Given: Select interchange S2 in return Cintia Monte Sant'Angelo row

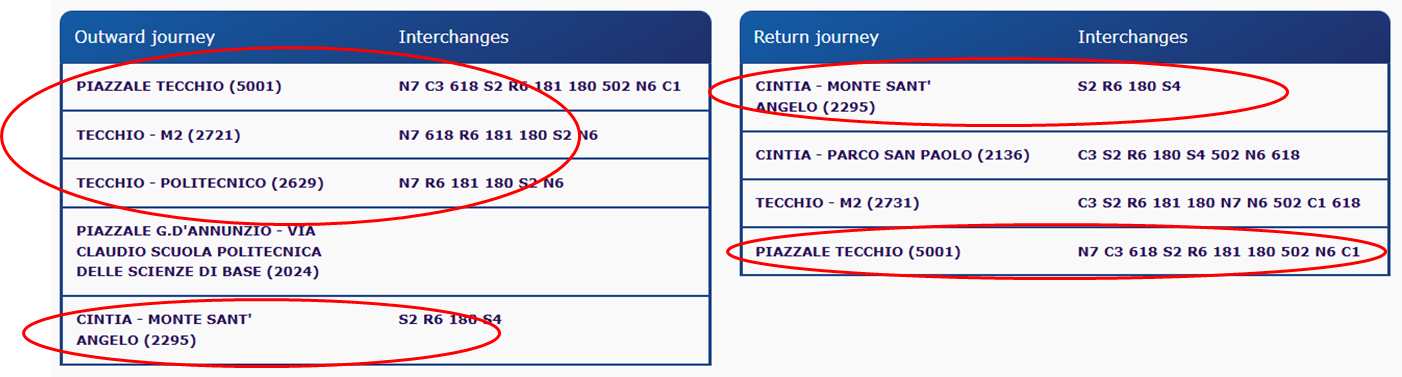Looking at the screenshot, I should (x=1088, y=87).
